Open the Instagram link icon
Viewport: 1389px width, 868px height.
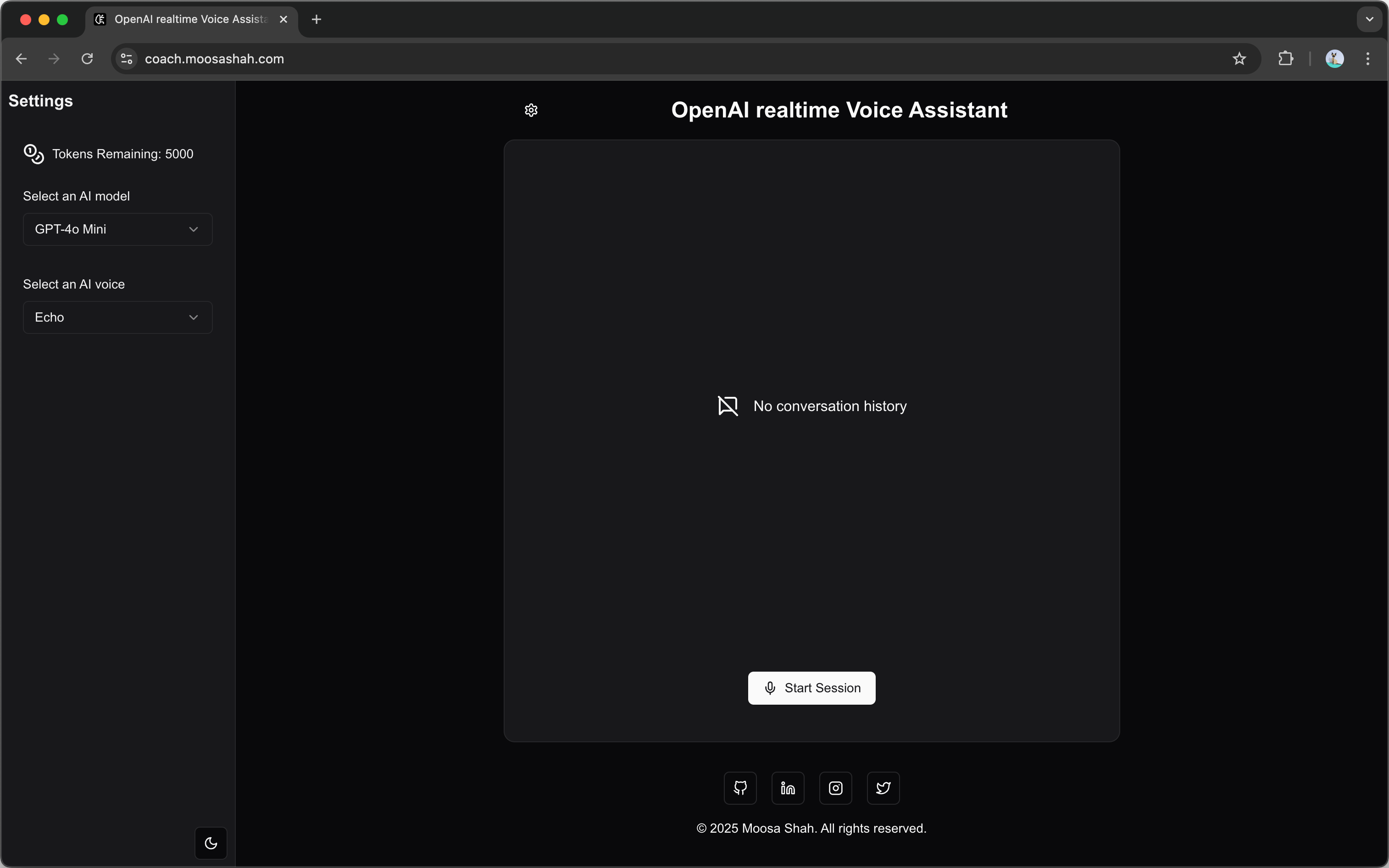pyautogui.click(x=835, y=788)
